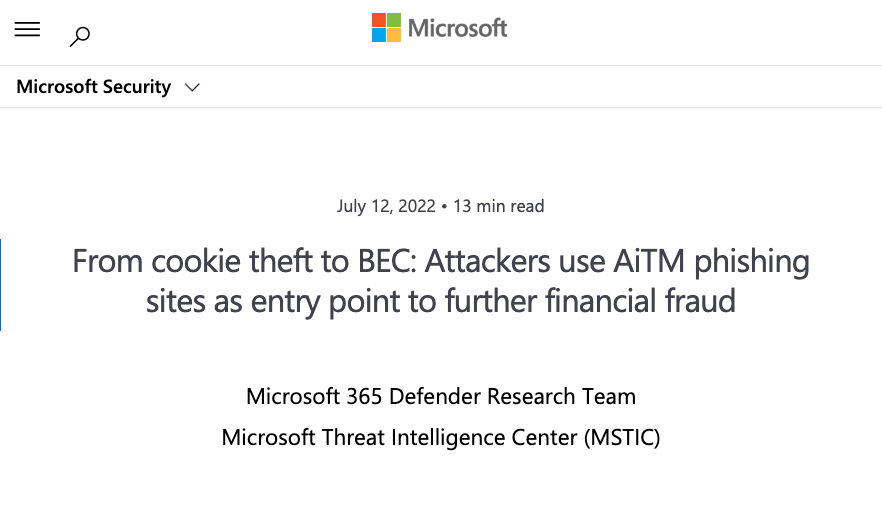882x516 pixels.
Task: Select the headline line starting "From cookie theft"
Action: [x=441, y=262]
